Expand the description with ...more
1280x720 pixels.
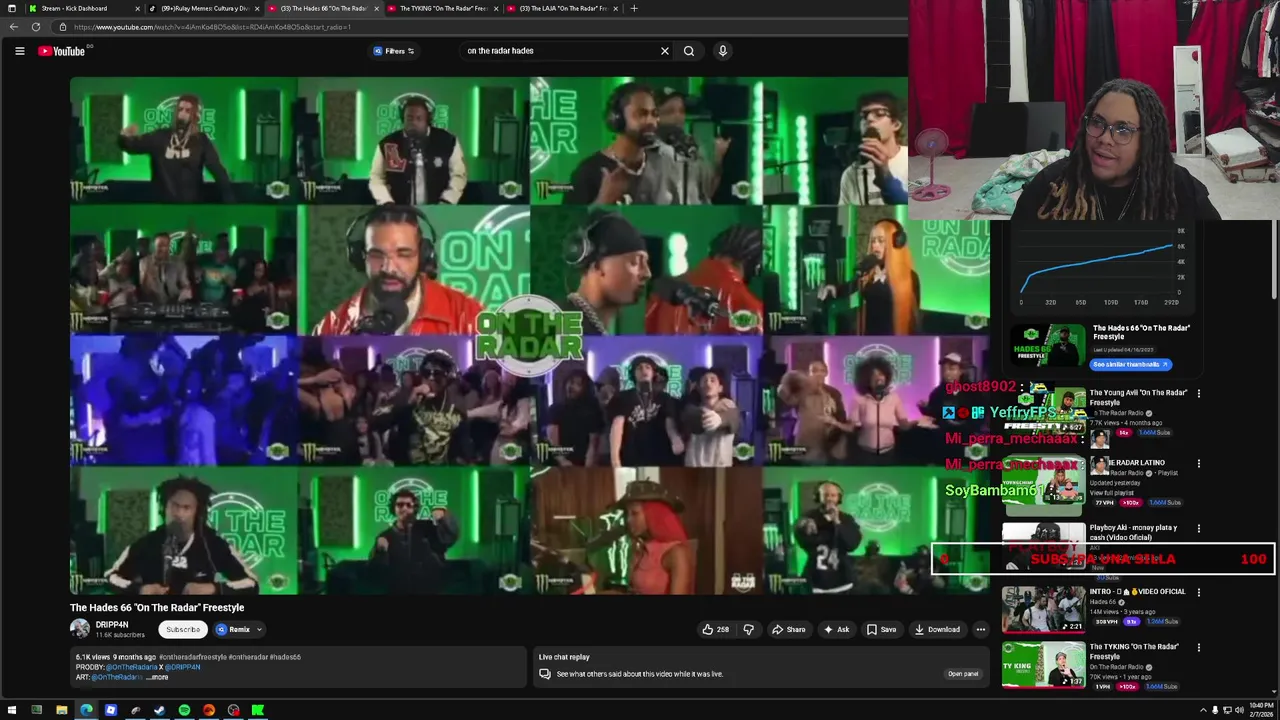(x=157, y=677)
